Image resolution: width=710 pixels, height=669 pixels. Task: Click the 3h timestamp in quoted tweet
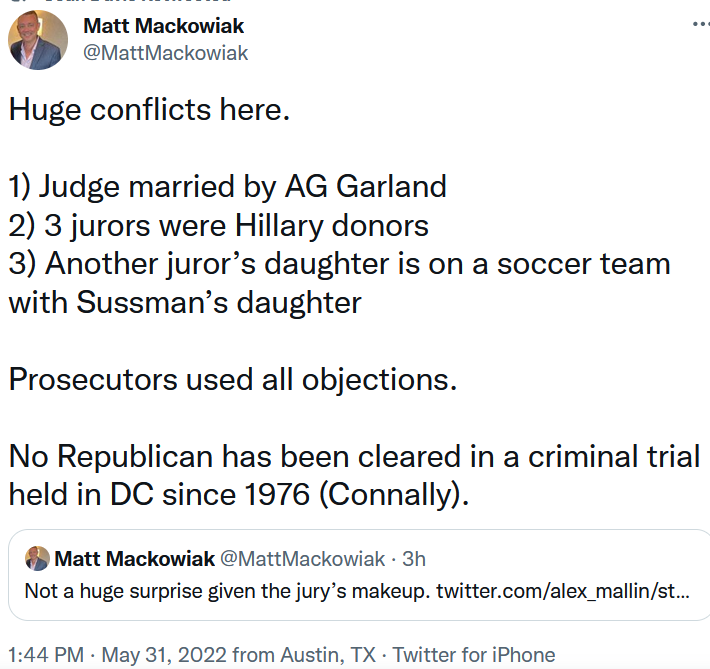(414, 559)
